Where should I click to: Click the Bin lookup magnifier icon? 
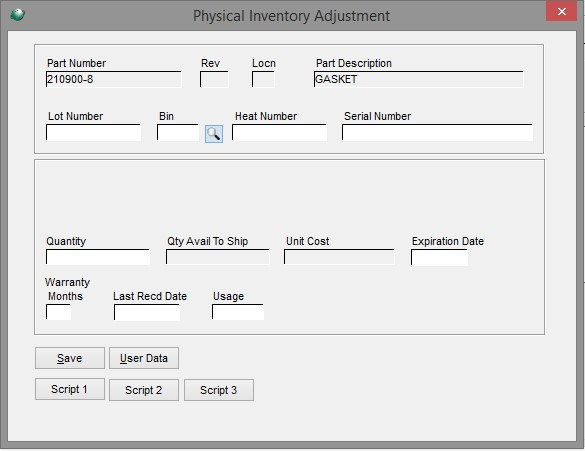pos(214,134)
